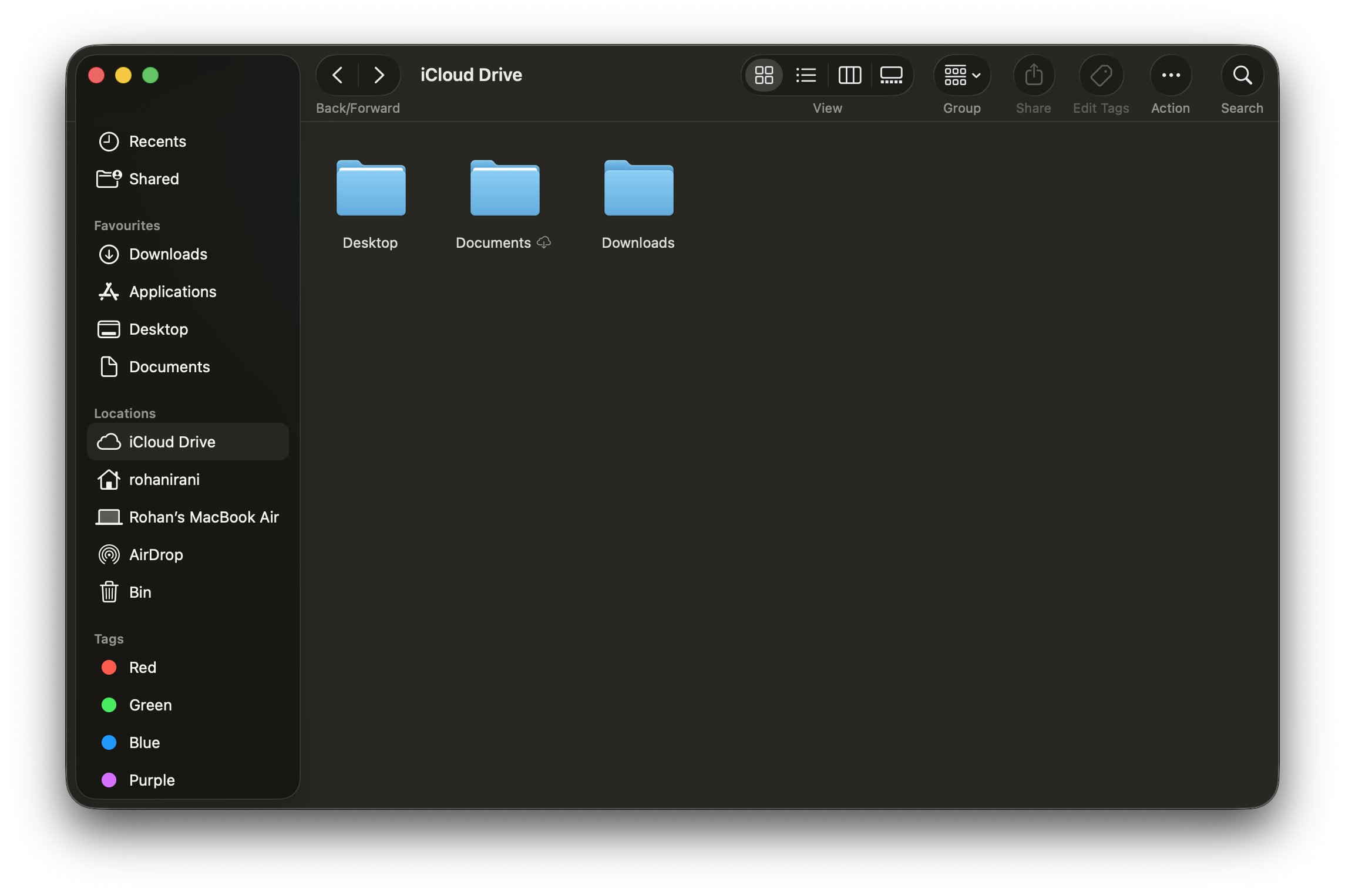Select icon grid view
The height and width of the screenshot is (896, 1345).
point(764,75)
